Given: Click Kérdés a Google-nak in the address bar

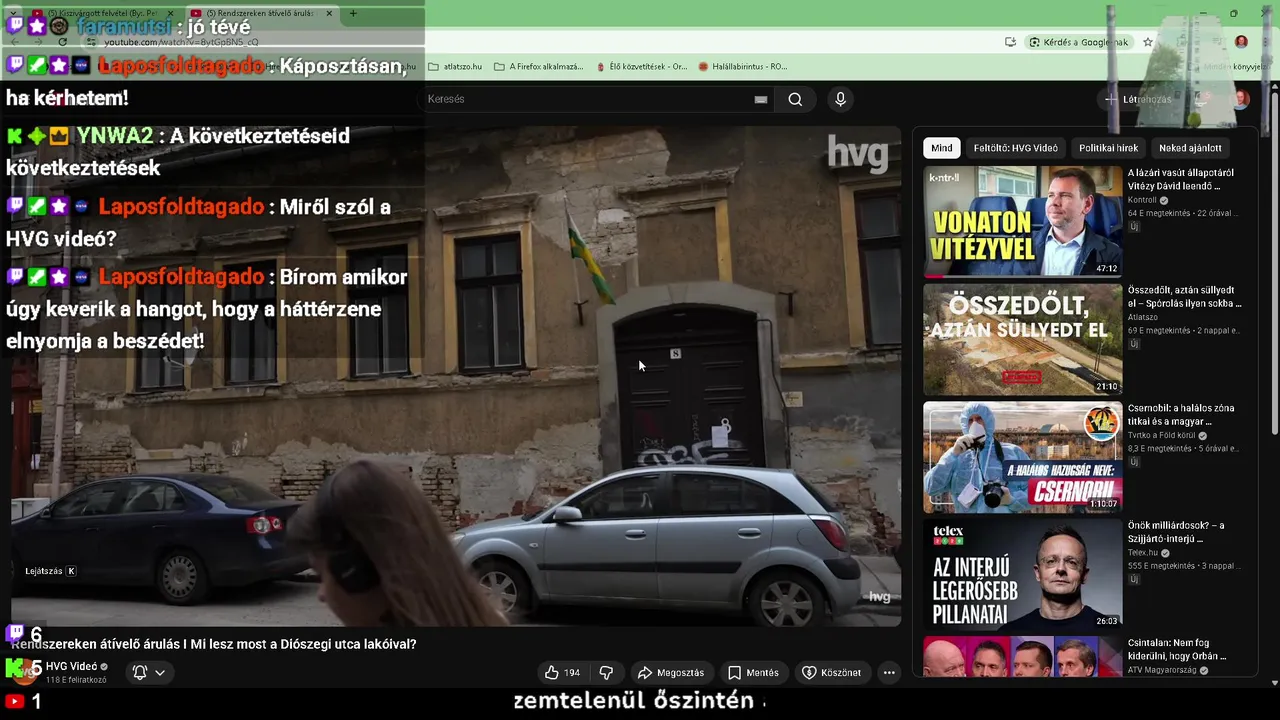Looking at the screenshot, I should (1079, 42).
